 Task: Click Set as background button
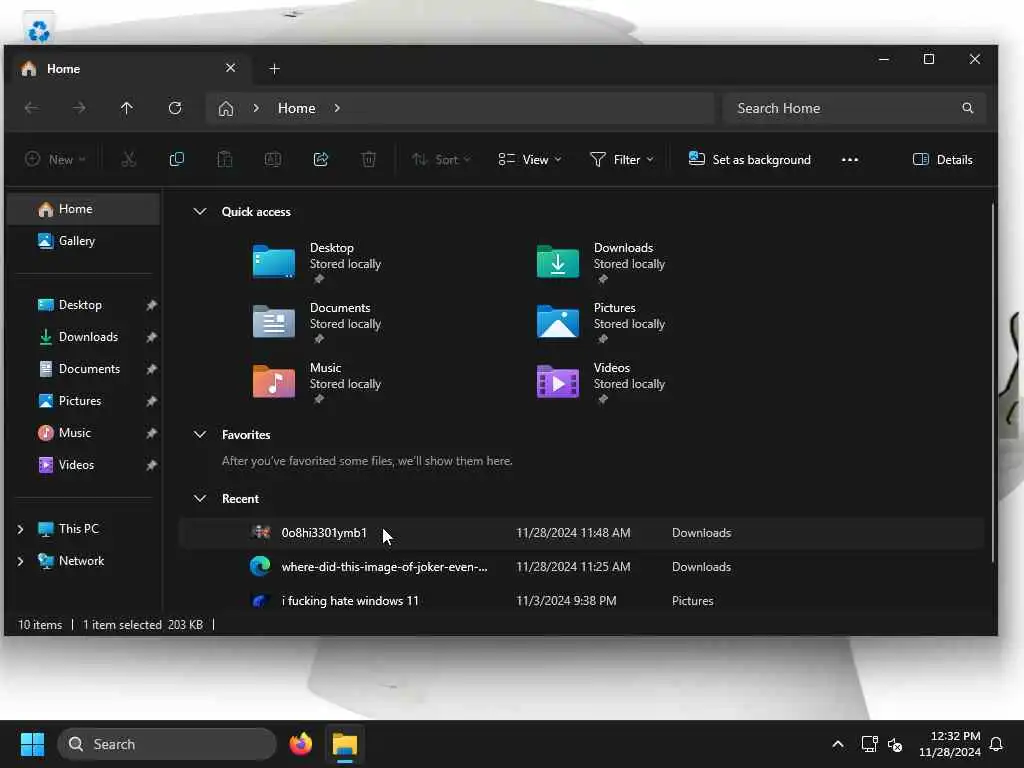point(749,159)
